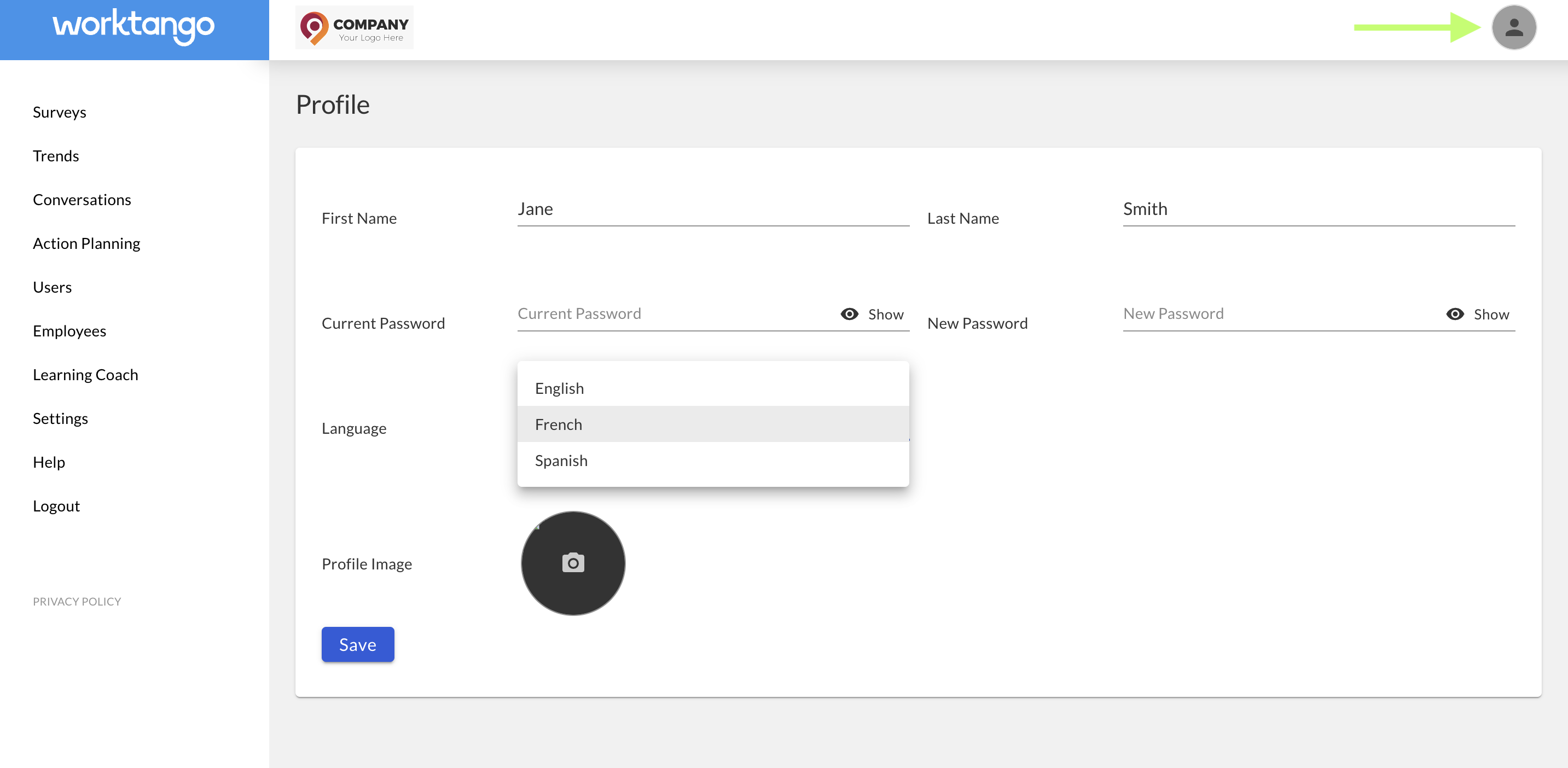Toggle Current Password visibility eye icon

(x=849, y=313)
